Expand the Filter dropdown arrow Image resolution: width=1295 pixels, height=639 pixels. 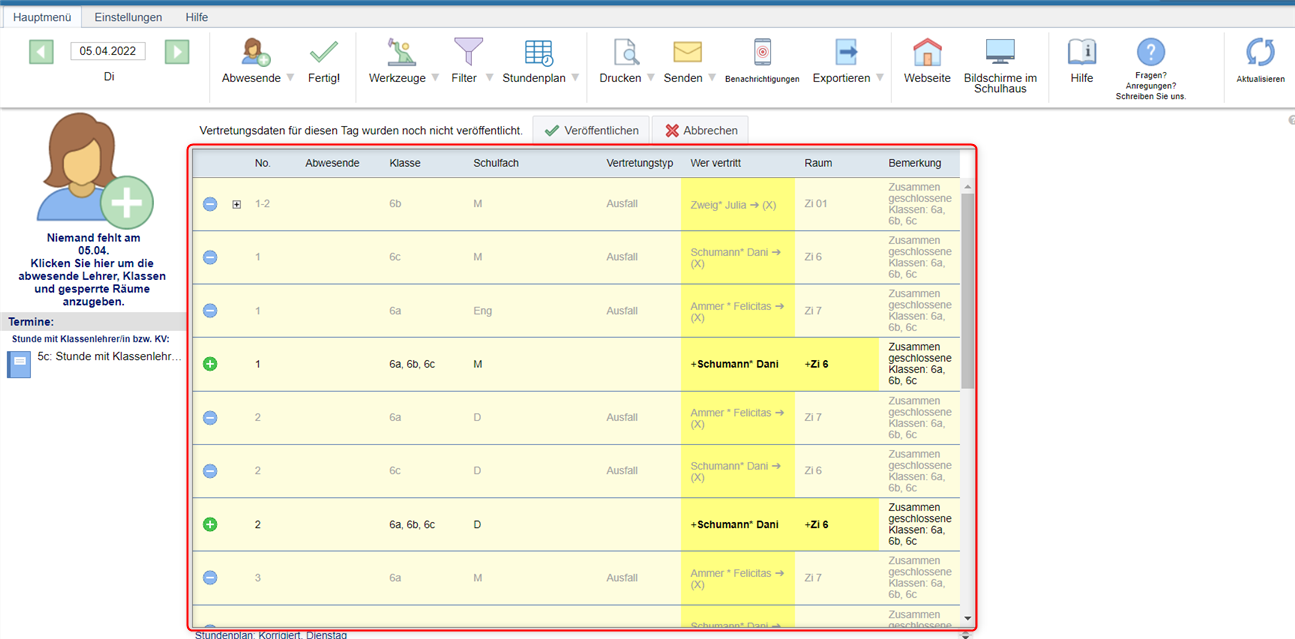point(488,78)
